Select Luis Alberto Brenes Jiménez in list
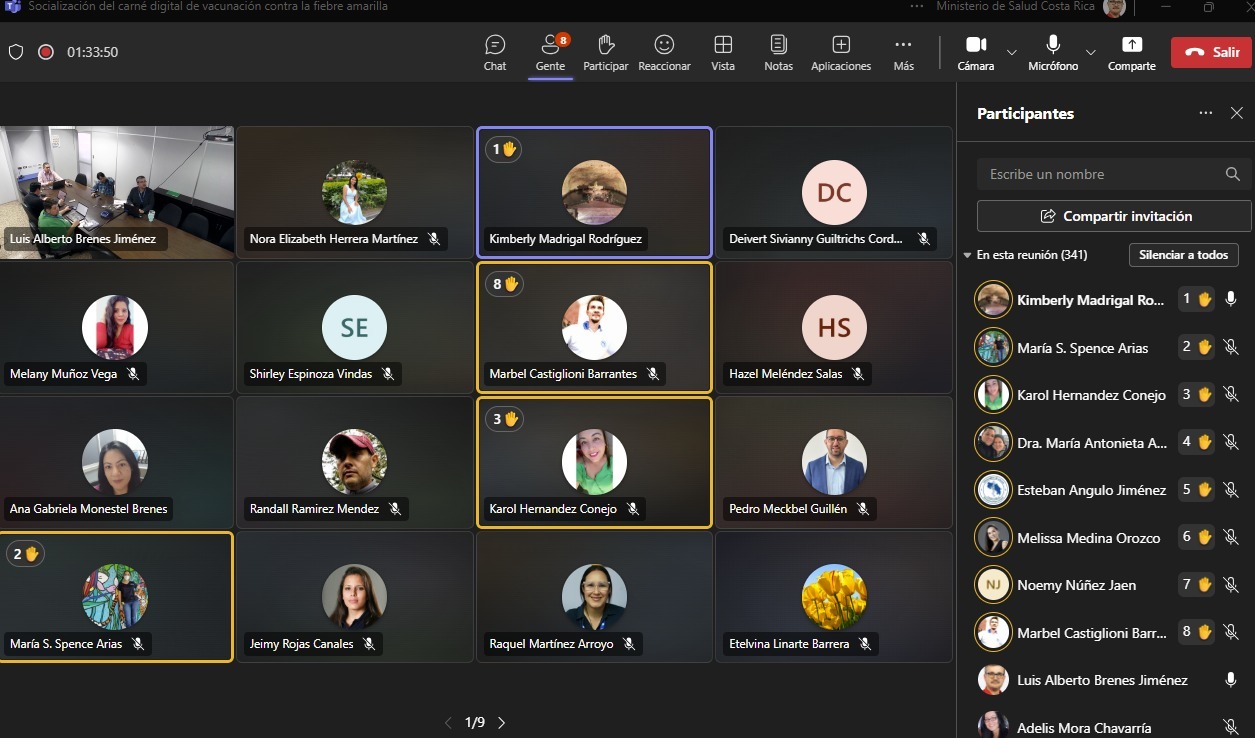 coord(1106,680)
